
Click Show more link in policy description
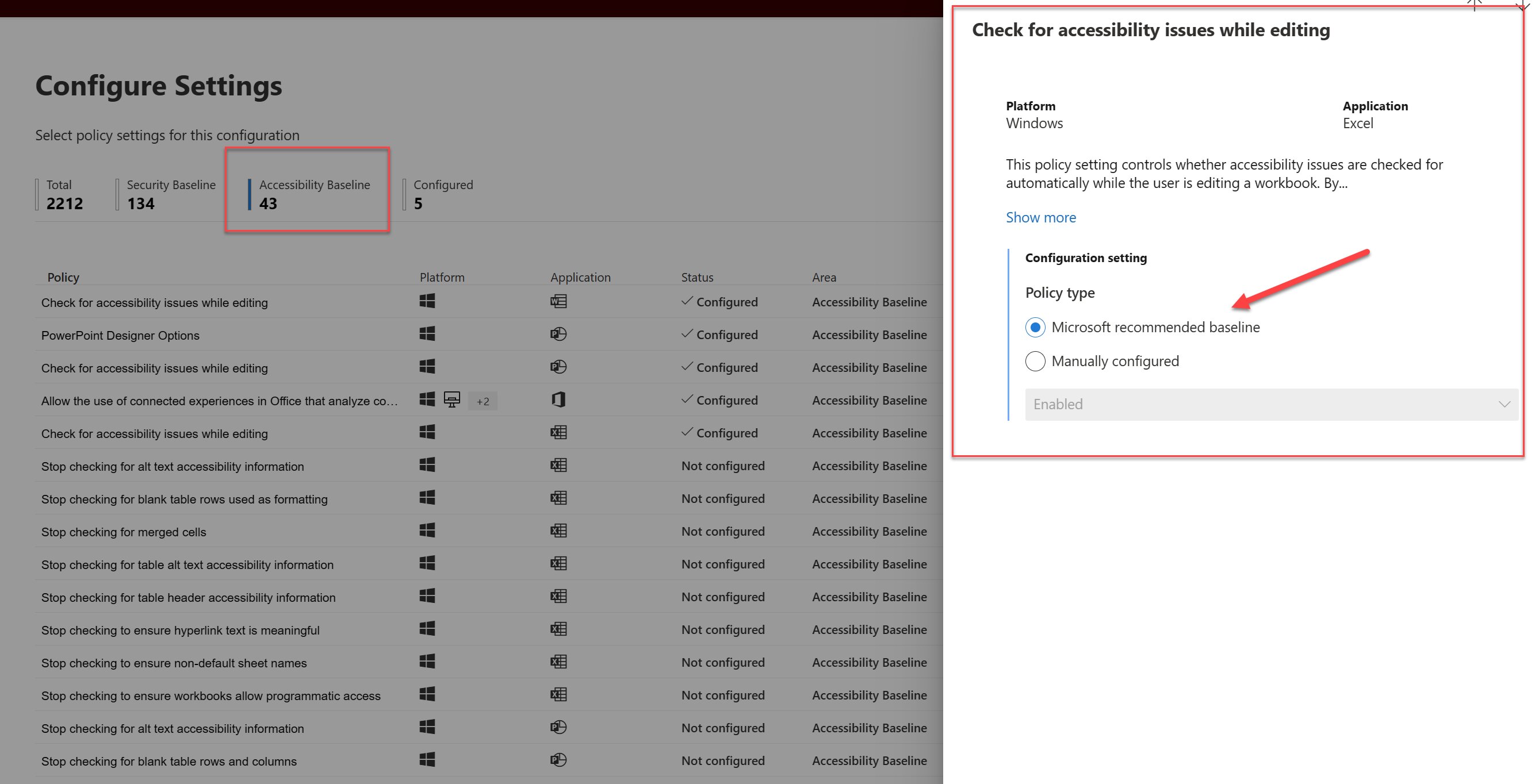tap(1040, 217)
